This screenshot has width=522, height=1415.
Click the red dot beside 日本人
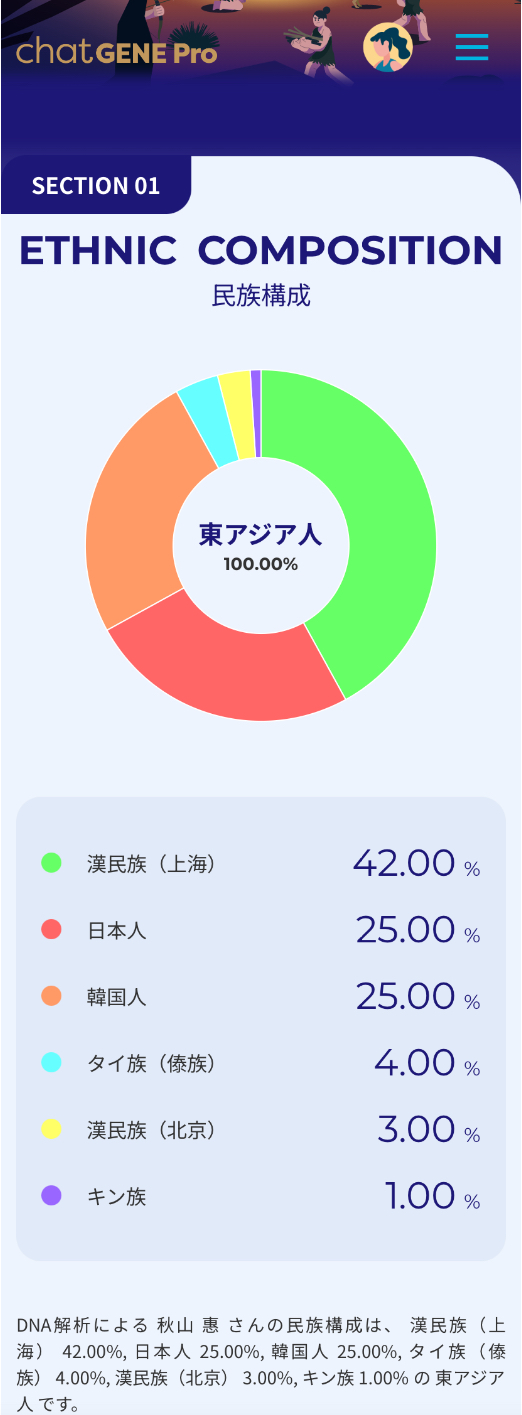51,929
